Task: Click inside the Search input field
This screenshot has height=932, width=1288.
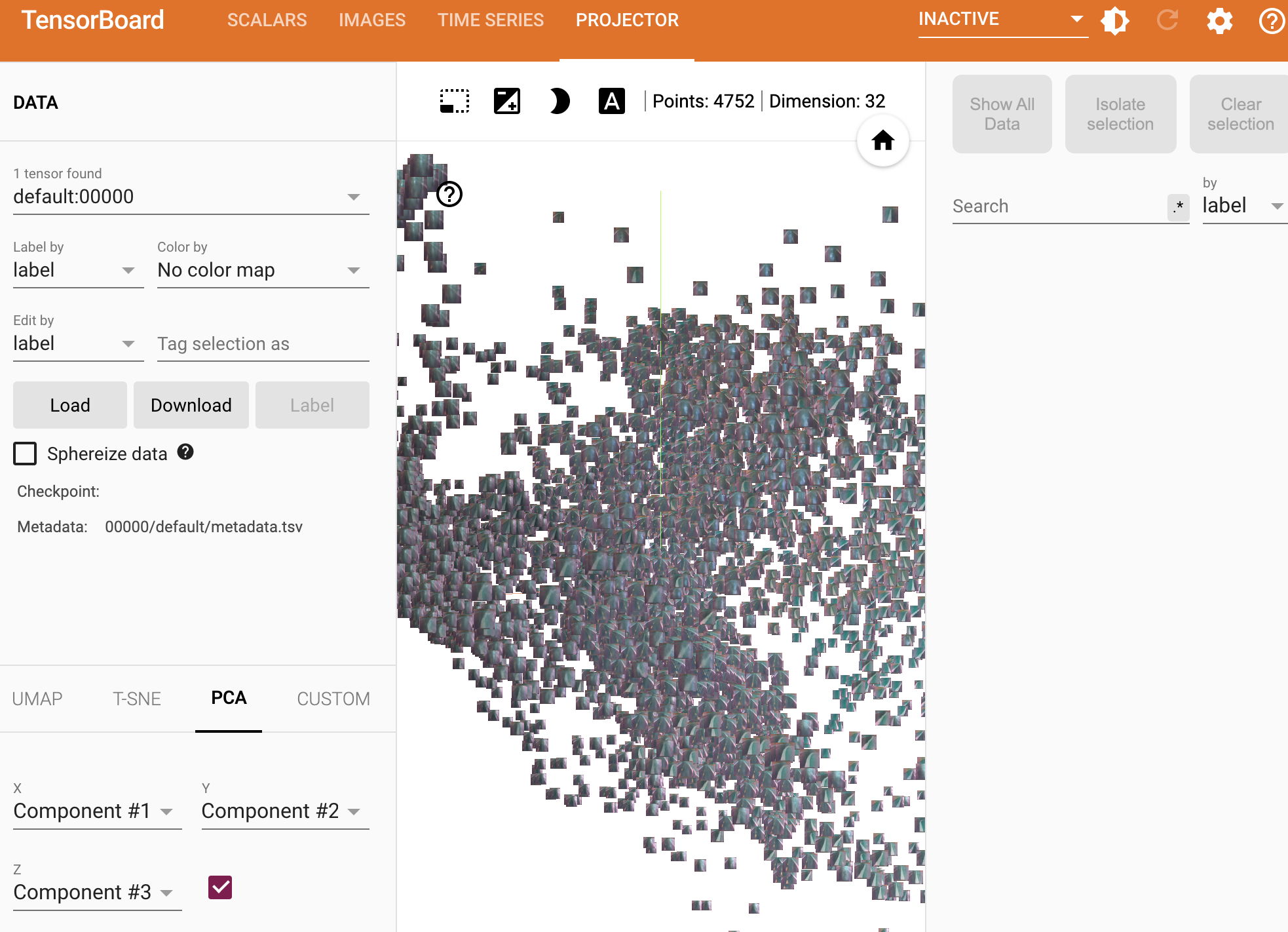Action: click(1056, 206)
